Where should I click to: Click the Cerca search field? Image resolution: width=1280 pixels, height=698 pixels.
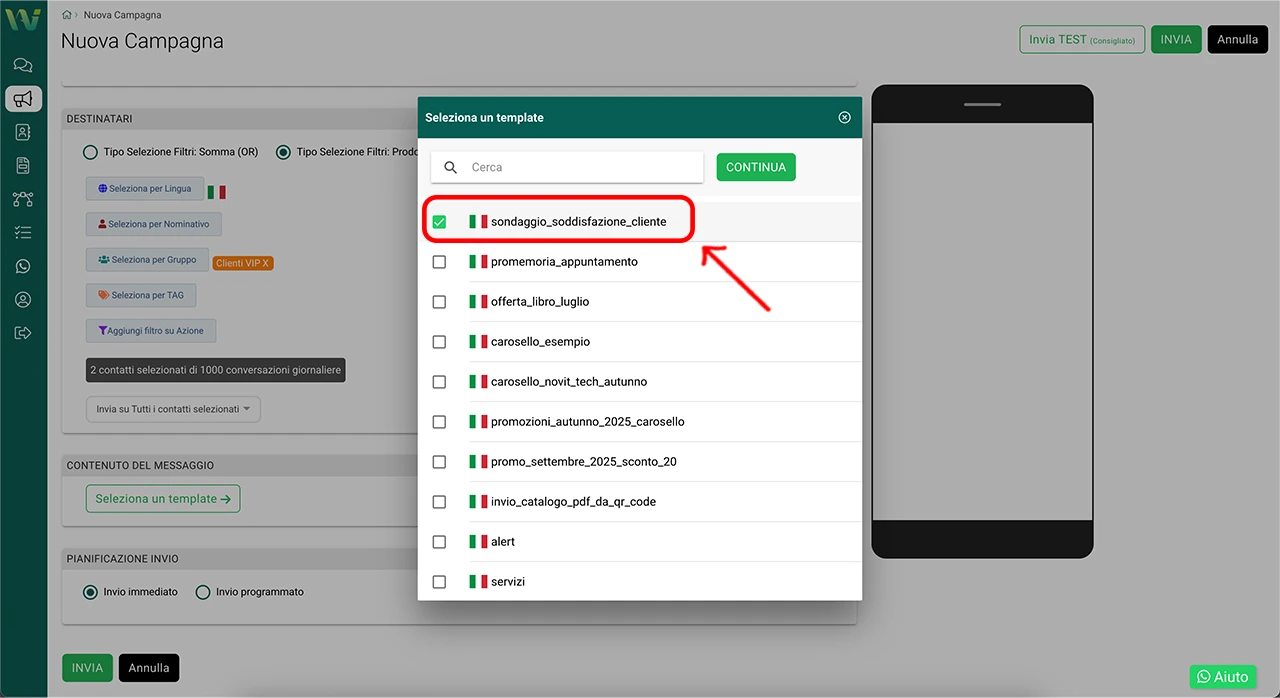click(x=567, y=167)
